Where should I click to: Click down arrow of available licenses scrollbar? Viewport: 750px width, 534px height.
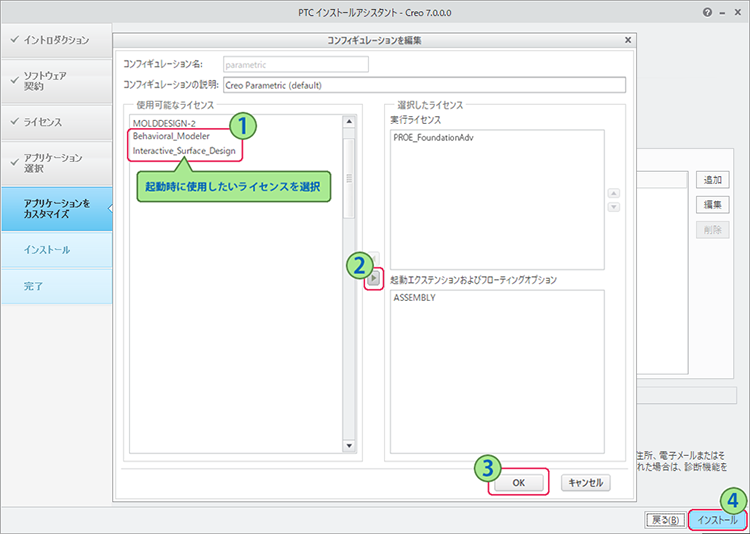349,446
